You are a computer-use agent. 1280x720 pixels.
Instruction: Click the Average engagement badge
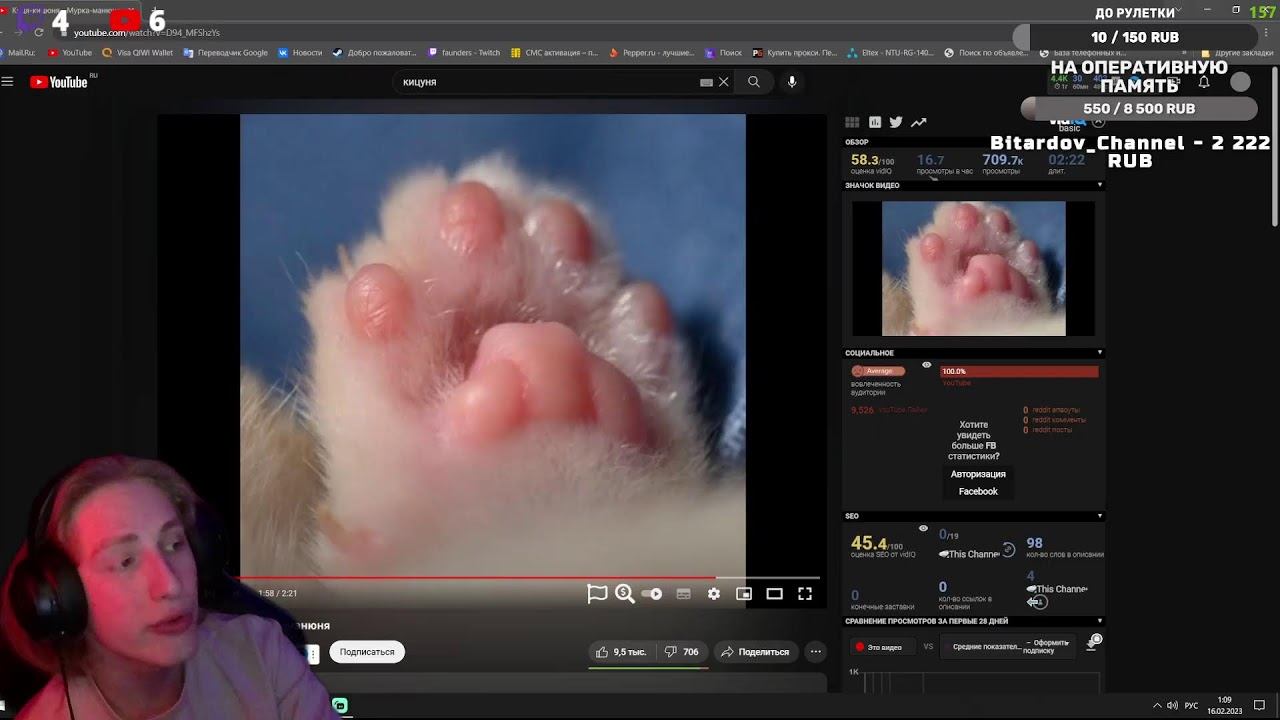[878, 371]
